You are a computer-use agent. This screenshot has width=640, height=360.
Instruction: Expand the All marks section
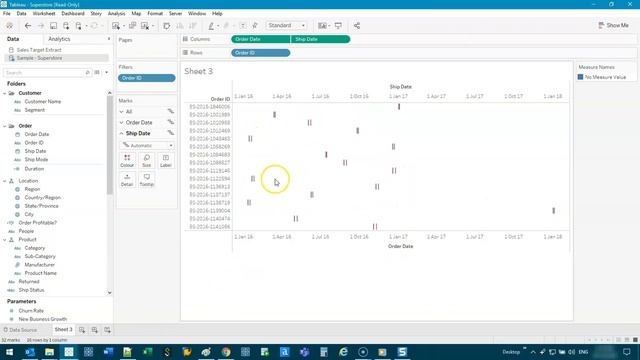(122, 111)
